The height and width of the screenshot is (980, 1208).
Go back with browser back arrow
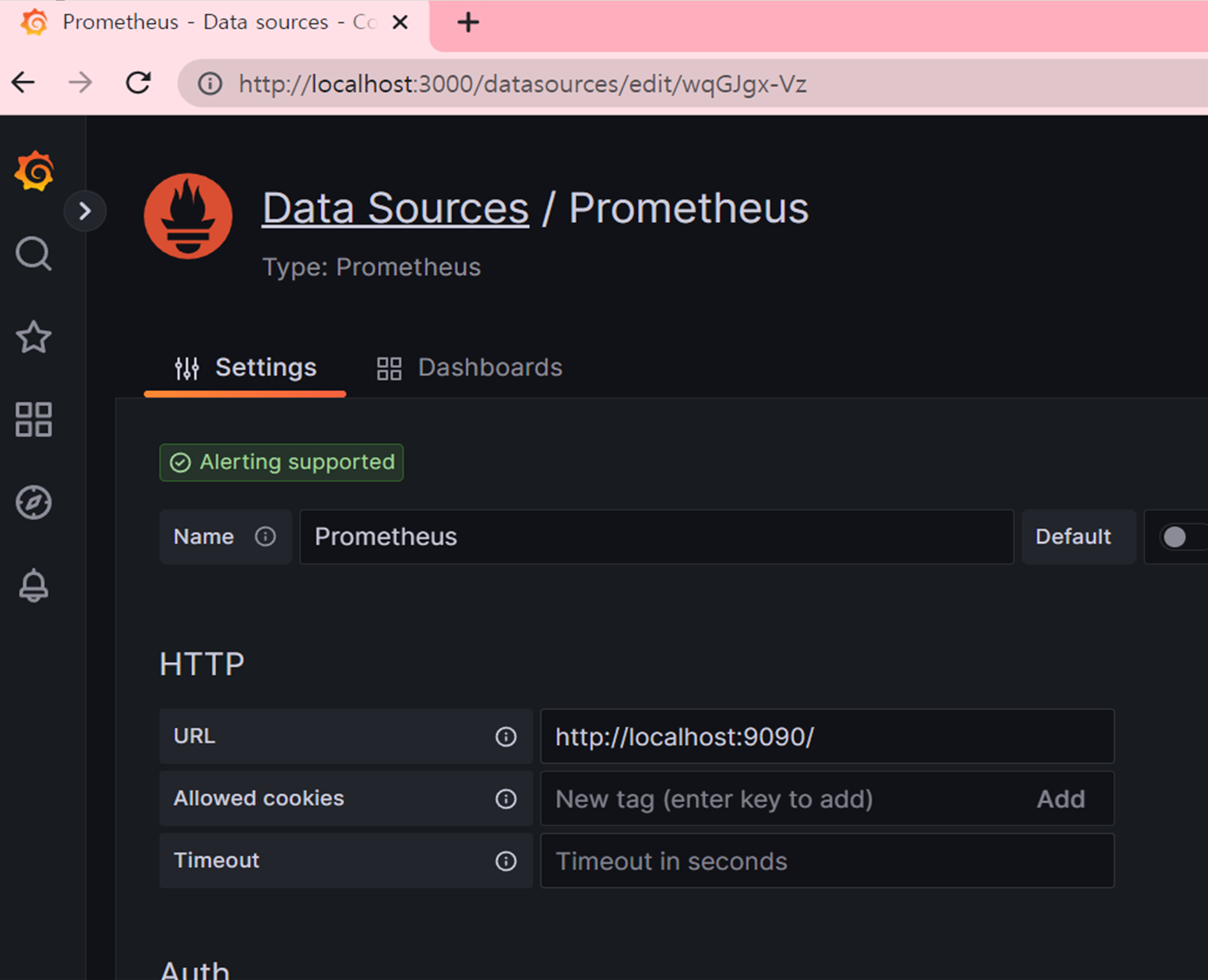24,83
